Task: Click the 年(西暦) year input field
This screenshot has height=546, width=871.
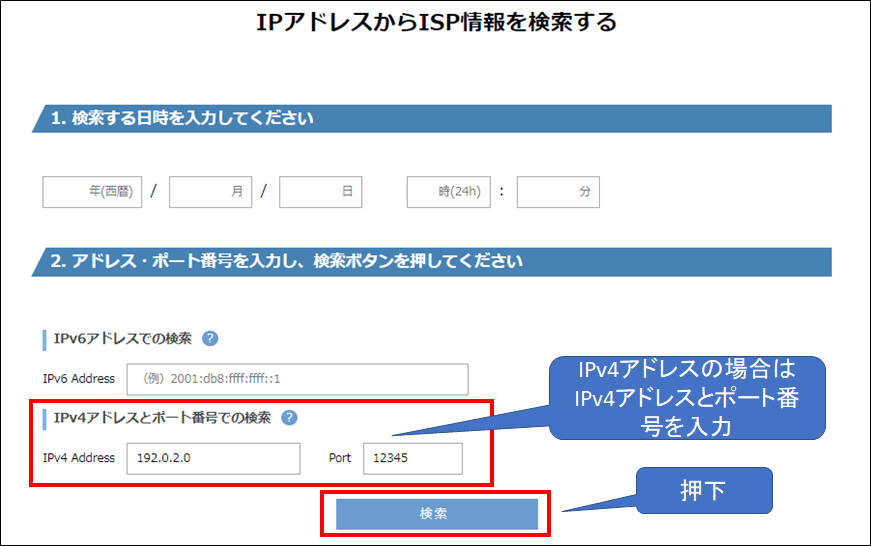Action: [93, 192]
